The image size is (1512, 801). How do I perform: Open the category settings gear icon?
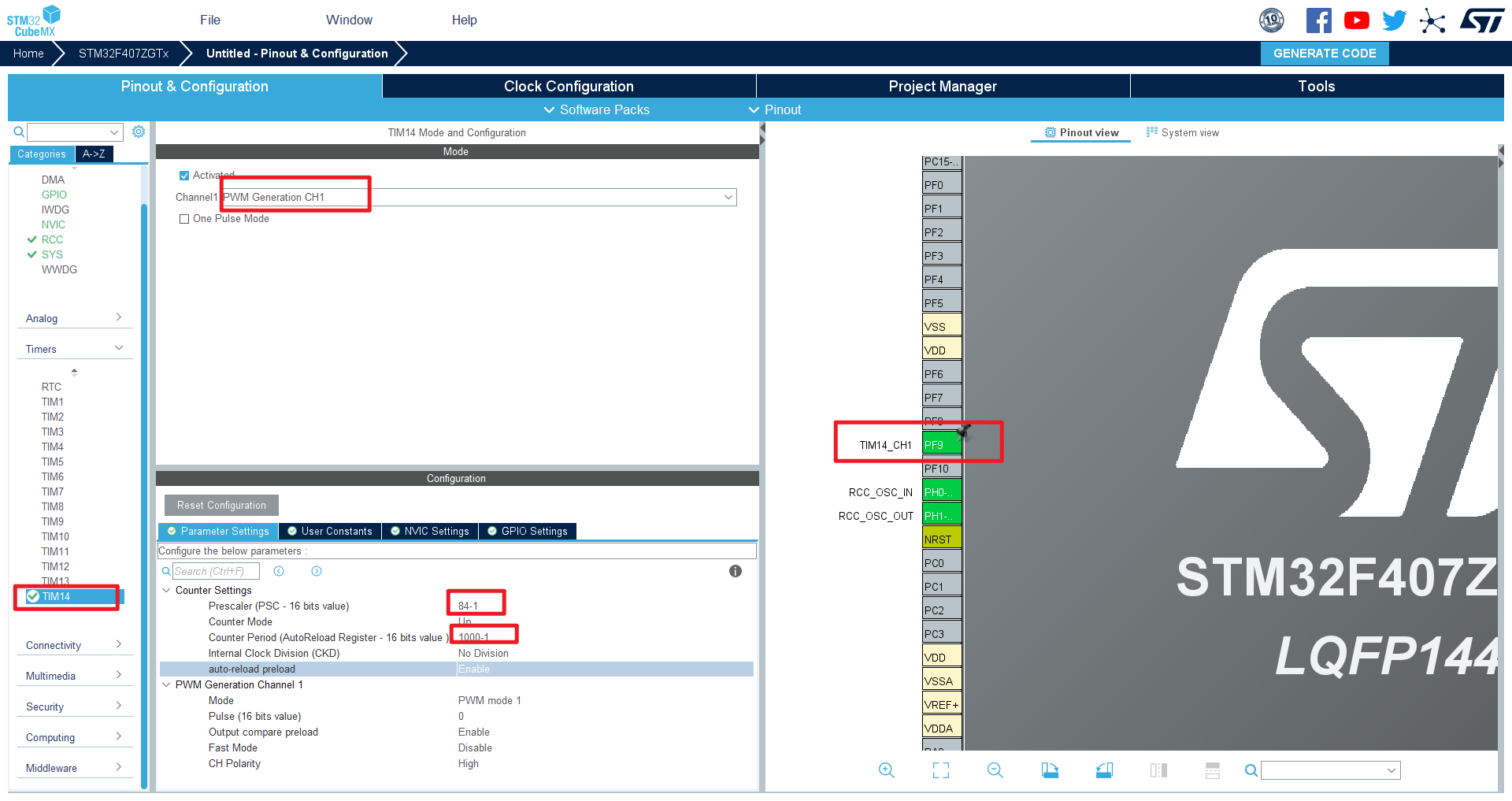(x=139, y=132)
